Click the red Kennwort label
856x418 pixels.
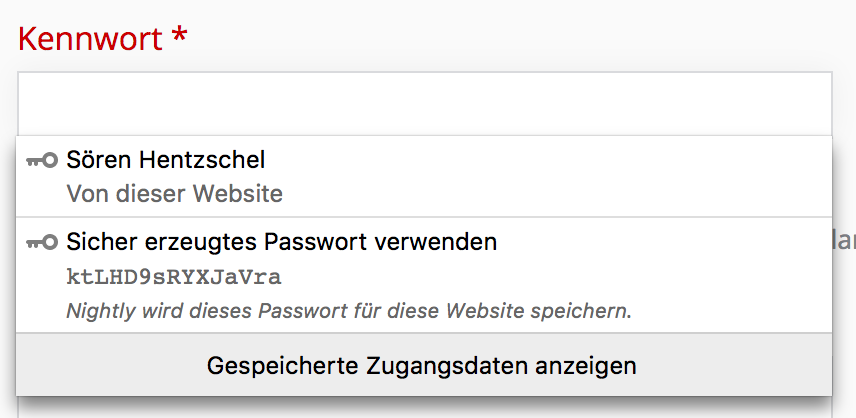click(90, 39)
